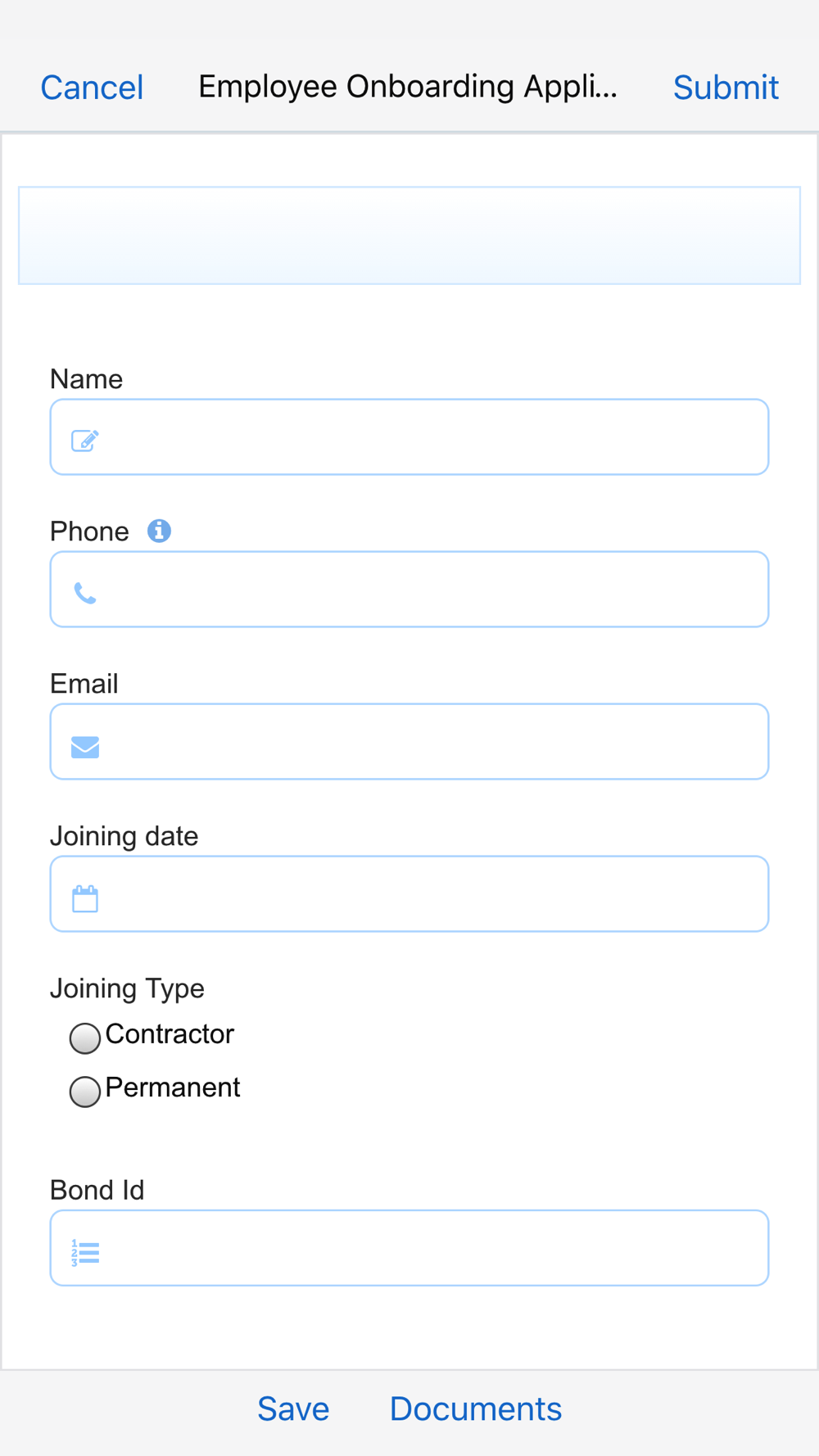The width and height of the screenshot is (819, 1456).
Task: Submit the onboarding application
Action: coord(726,88)
